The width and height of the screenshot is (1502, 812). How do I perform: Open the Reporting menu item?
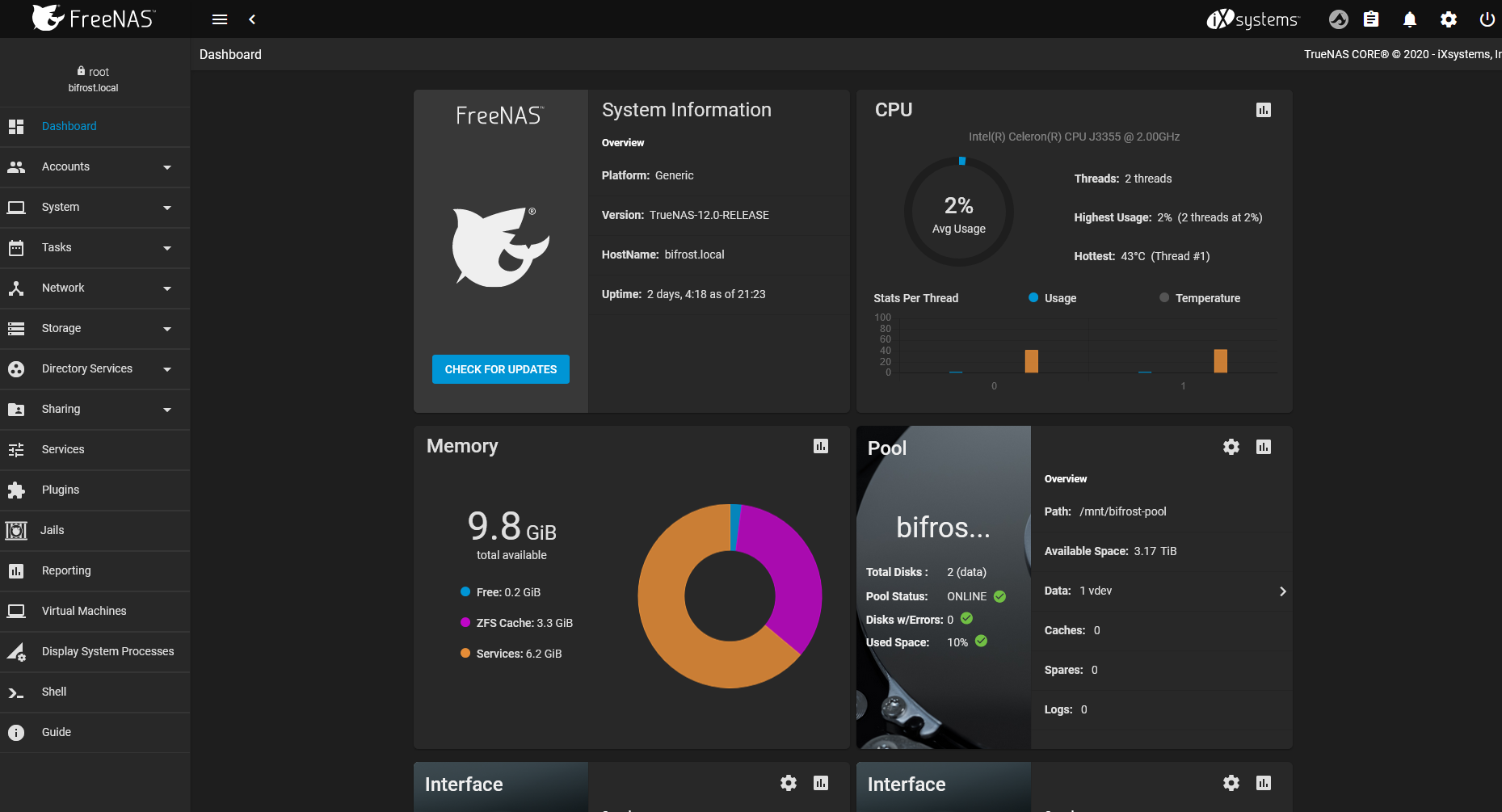[x=95, y=571]
